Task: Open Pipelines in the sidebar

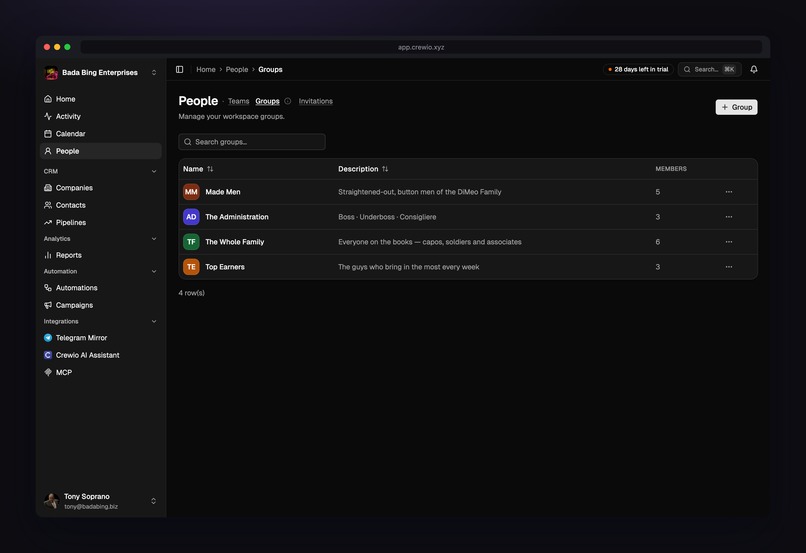Action: point(100,223)
